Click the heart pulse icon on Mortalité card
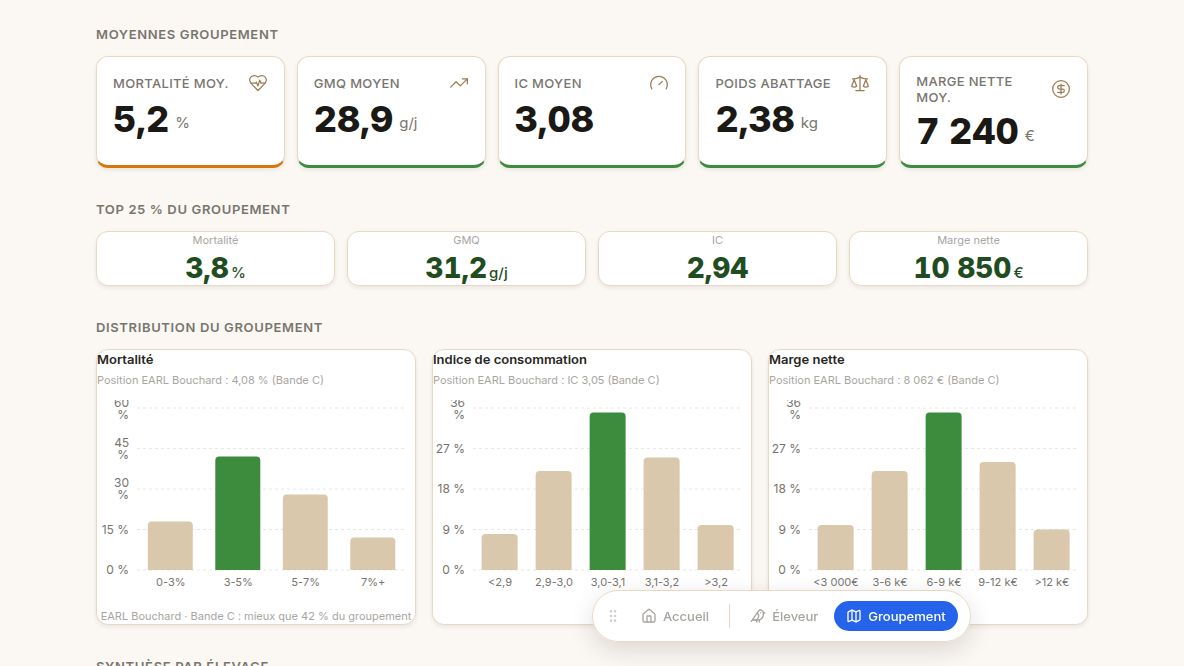Screen dimensions: 1184x666 pyautogui.click(x=257, y=83)
